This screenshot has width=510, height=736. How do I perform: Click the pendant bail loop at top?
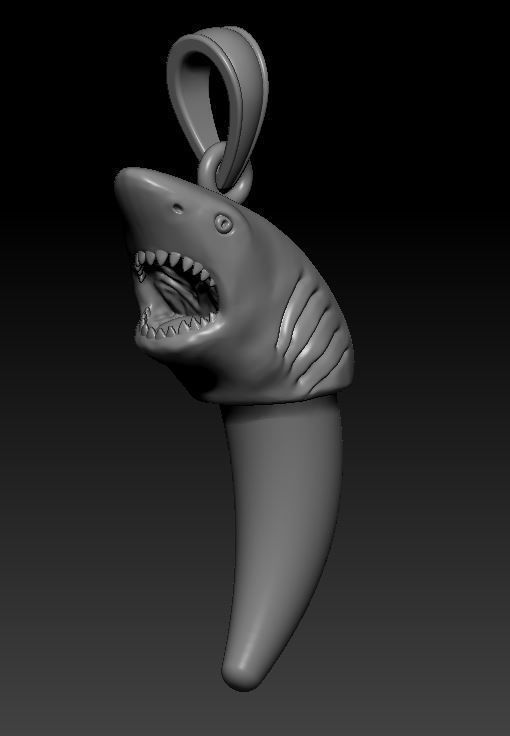(218, 108)
